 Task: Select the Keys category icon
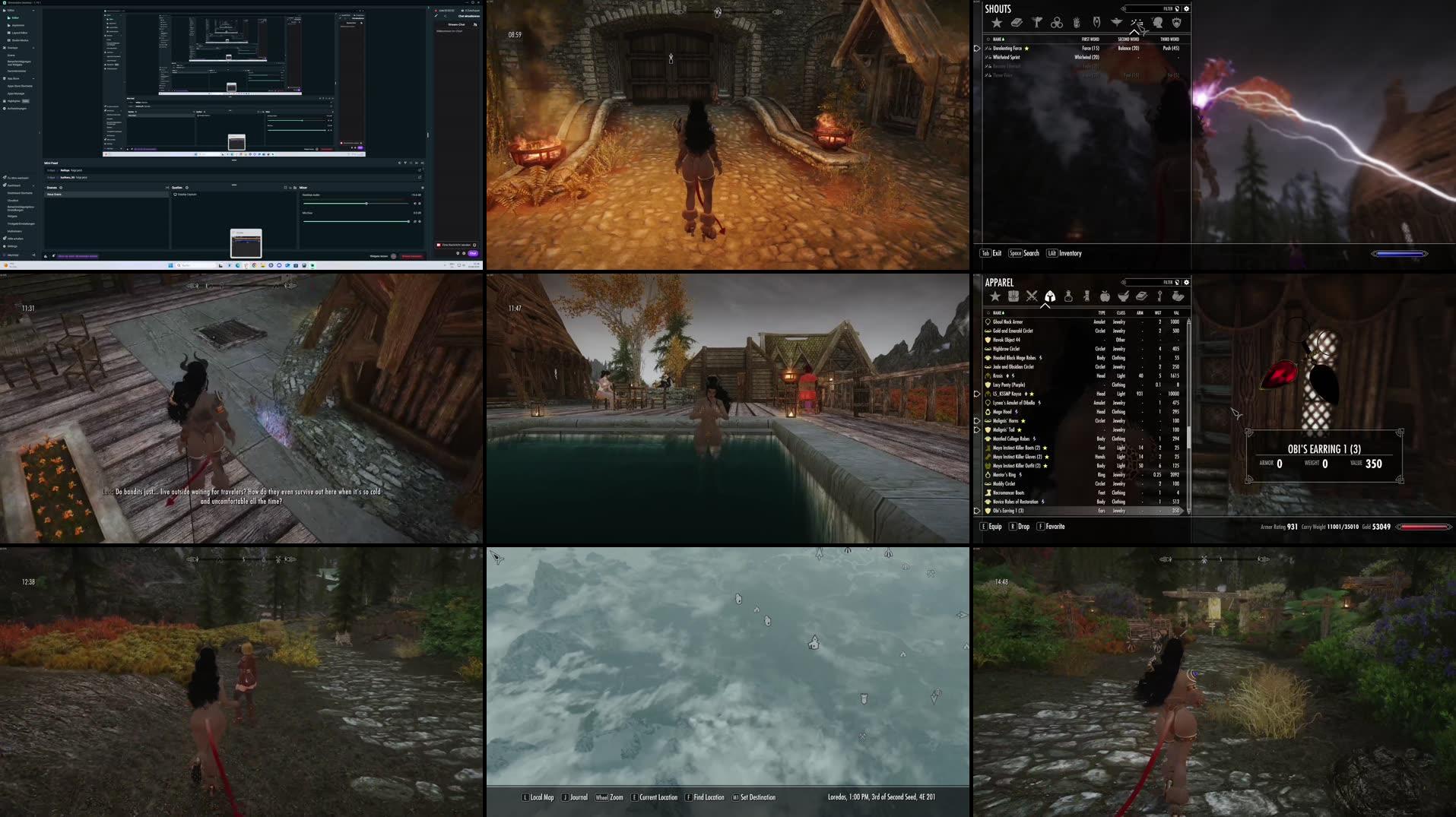[1159, 296]
